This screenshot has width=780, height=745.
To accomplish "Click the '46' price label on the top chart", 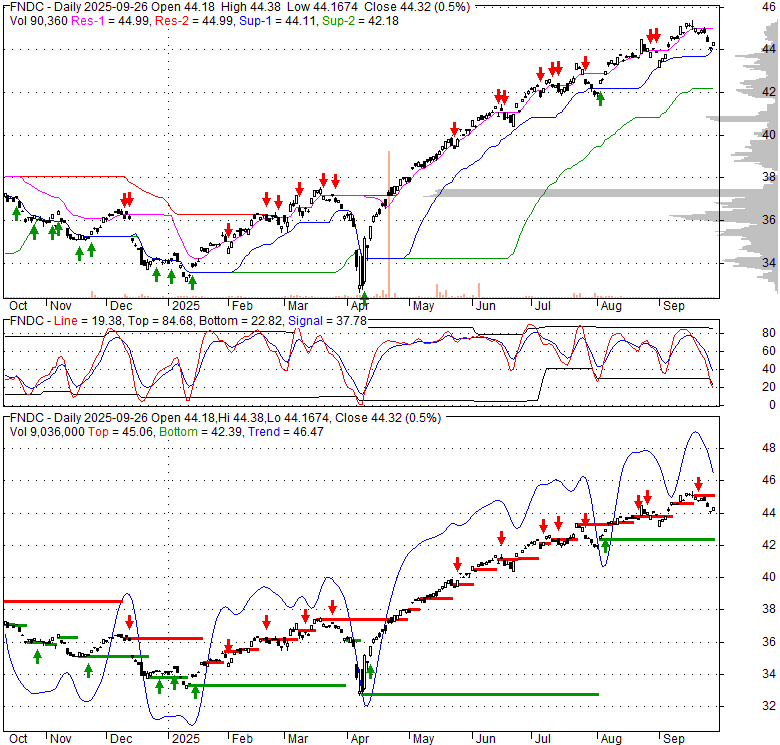I will click(x=769, y=6).
